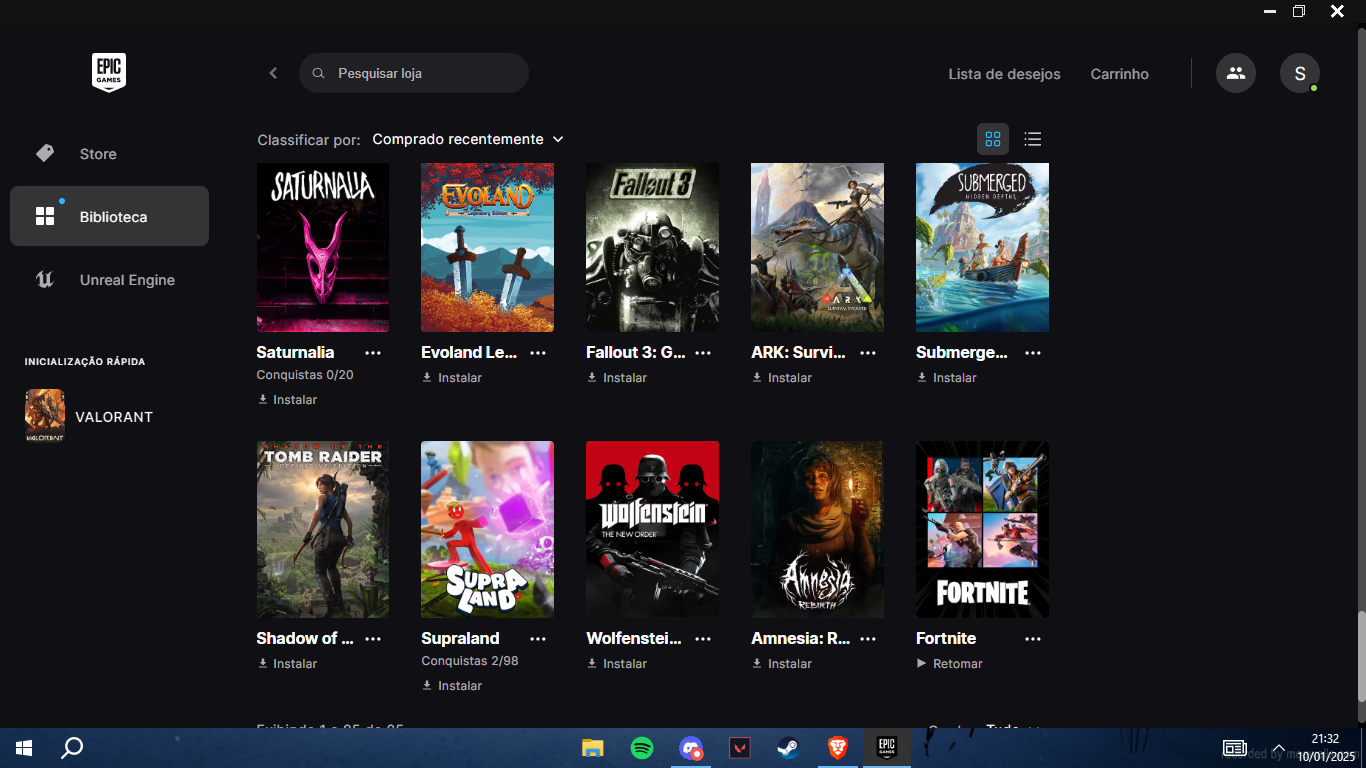Viewport: 1366px width, 768px height.
Task: Open options menu for Supraland
Action: click(538, 639)
